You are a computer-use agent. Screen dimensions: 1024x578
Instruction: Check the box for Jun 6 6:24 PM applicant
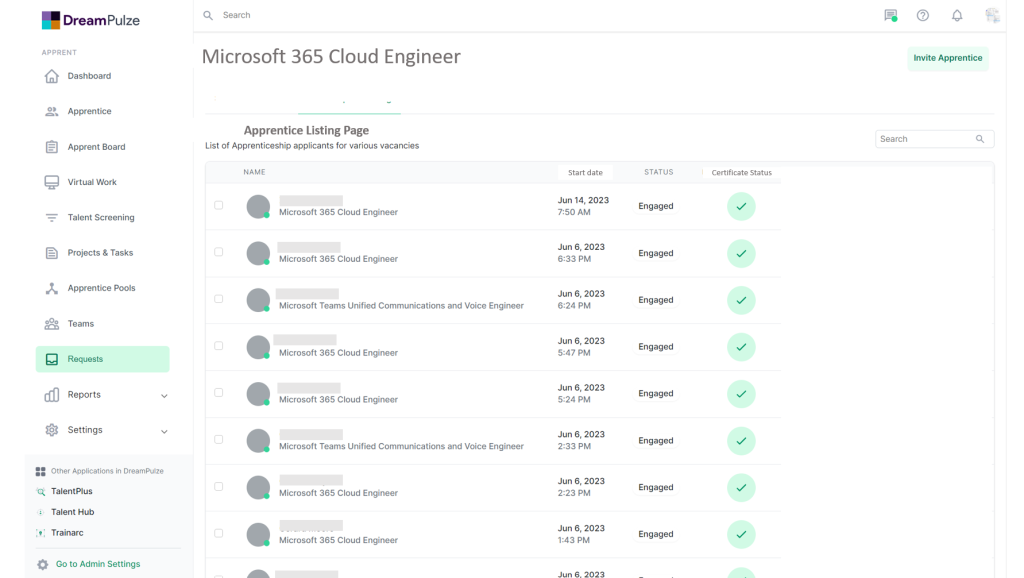coord(219,299)
